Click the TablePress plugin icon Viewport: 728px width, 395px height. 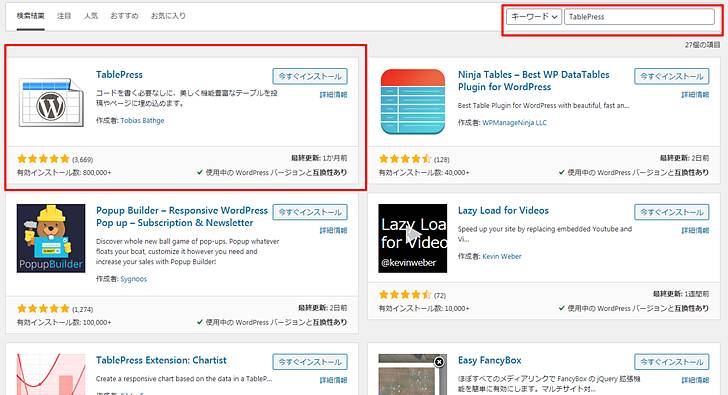pos(51,103)
